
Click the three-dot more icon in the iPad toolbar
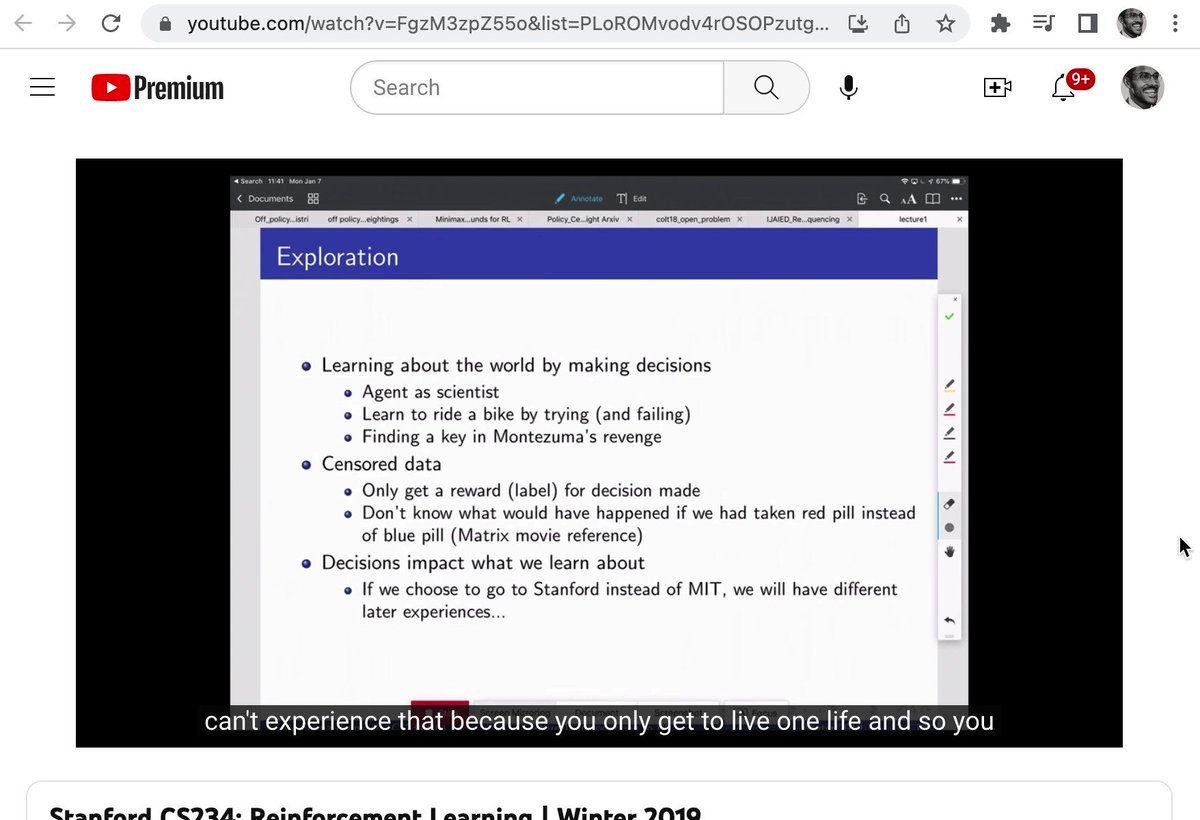[956, 199]
